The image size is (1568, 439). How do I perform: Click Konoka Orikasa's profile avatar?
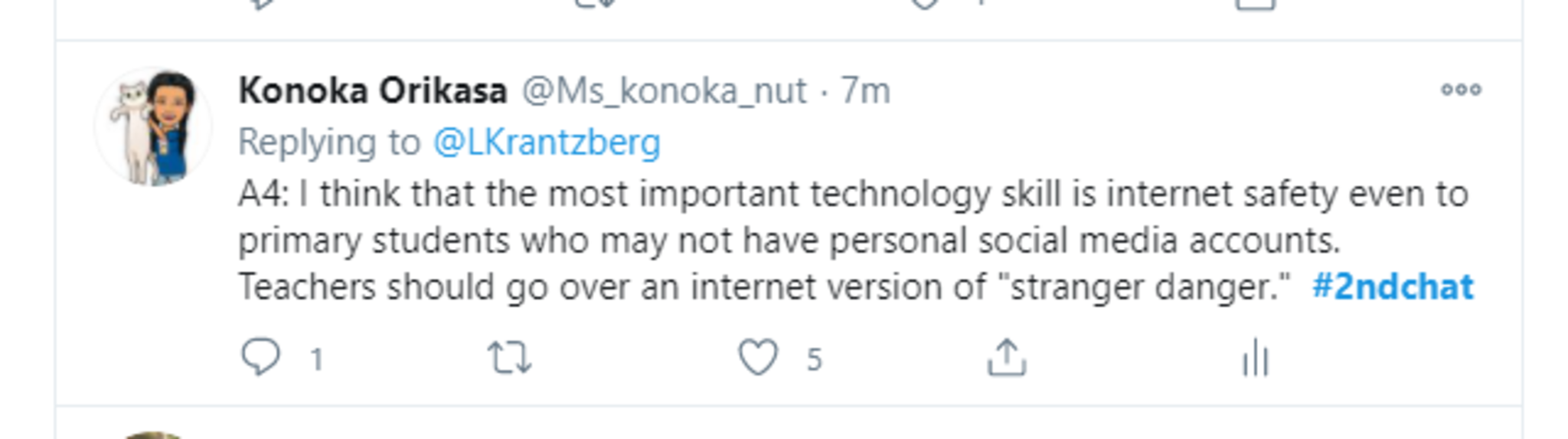tap(153, 127)
